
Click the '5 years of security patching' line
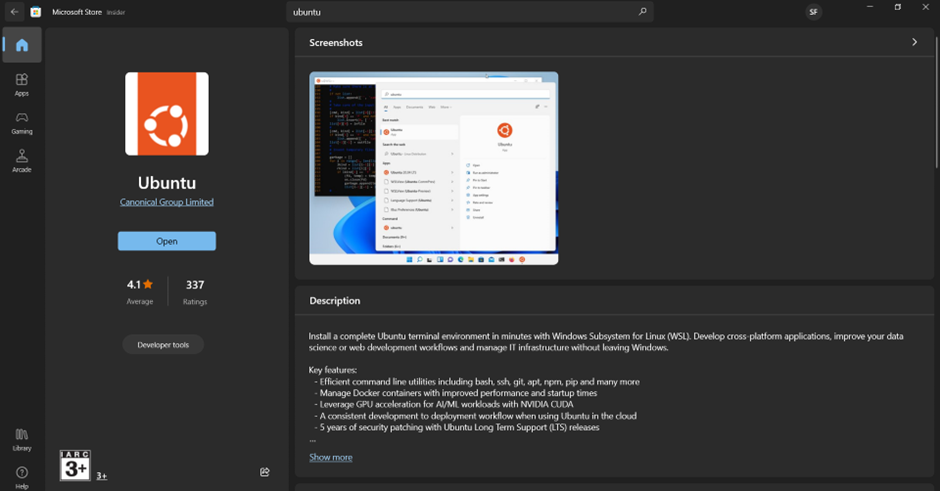click(457, 427)
